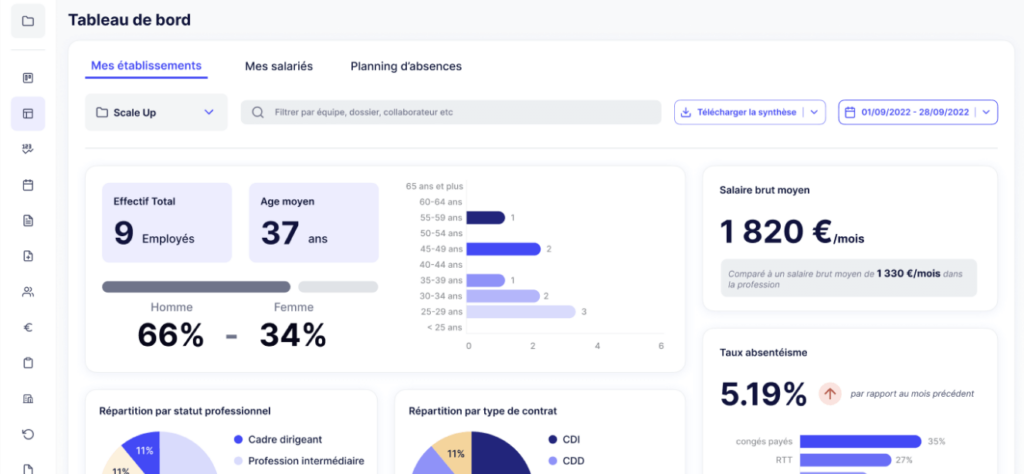Click the Télécharger la synthèse button
Screen dimensions: 1024x474
click(x=738, y=113)
